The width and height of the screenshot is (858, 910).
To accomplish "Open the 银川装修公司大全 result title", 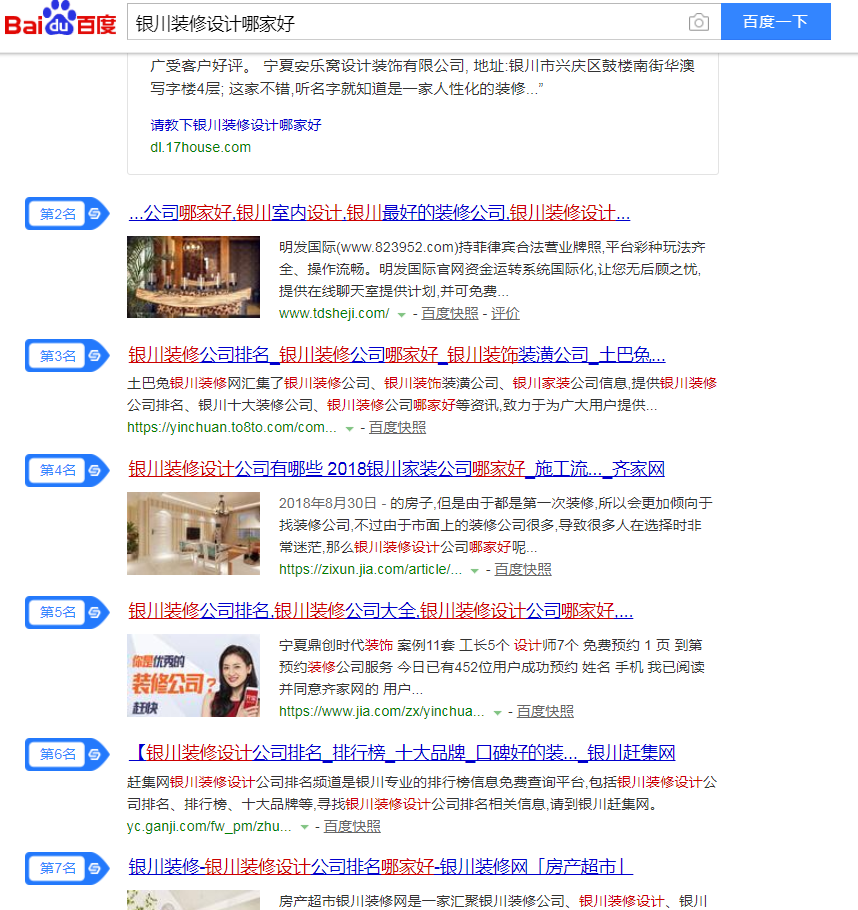I will click(x=380, y=611).
